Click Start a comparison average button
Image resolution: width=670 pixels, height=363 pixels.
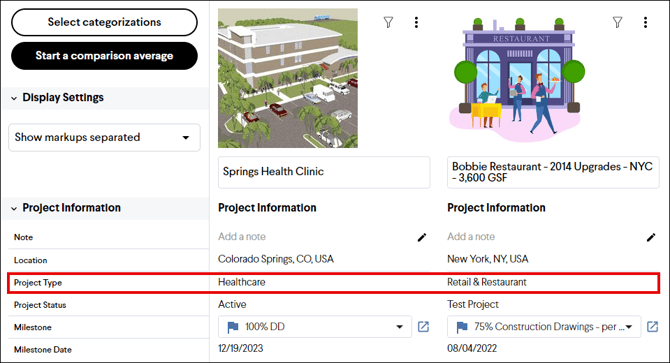click(104, 56)
